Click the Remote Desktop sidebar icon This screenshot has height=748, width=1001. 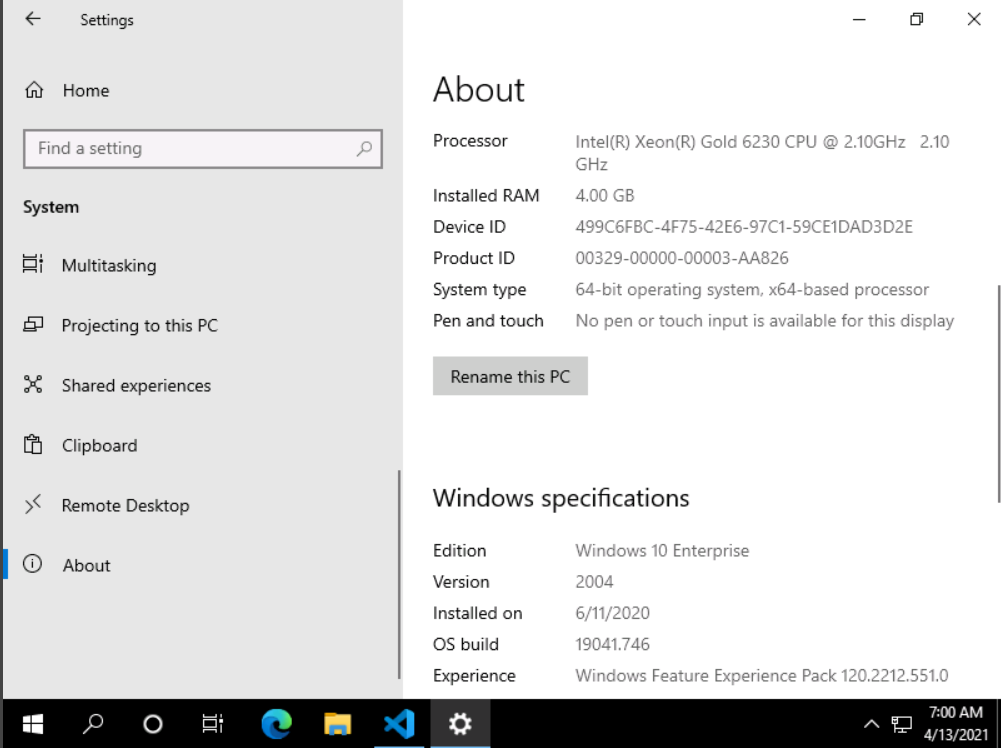coord(33,505)
